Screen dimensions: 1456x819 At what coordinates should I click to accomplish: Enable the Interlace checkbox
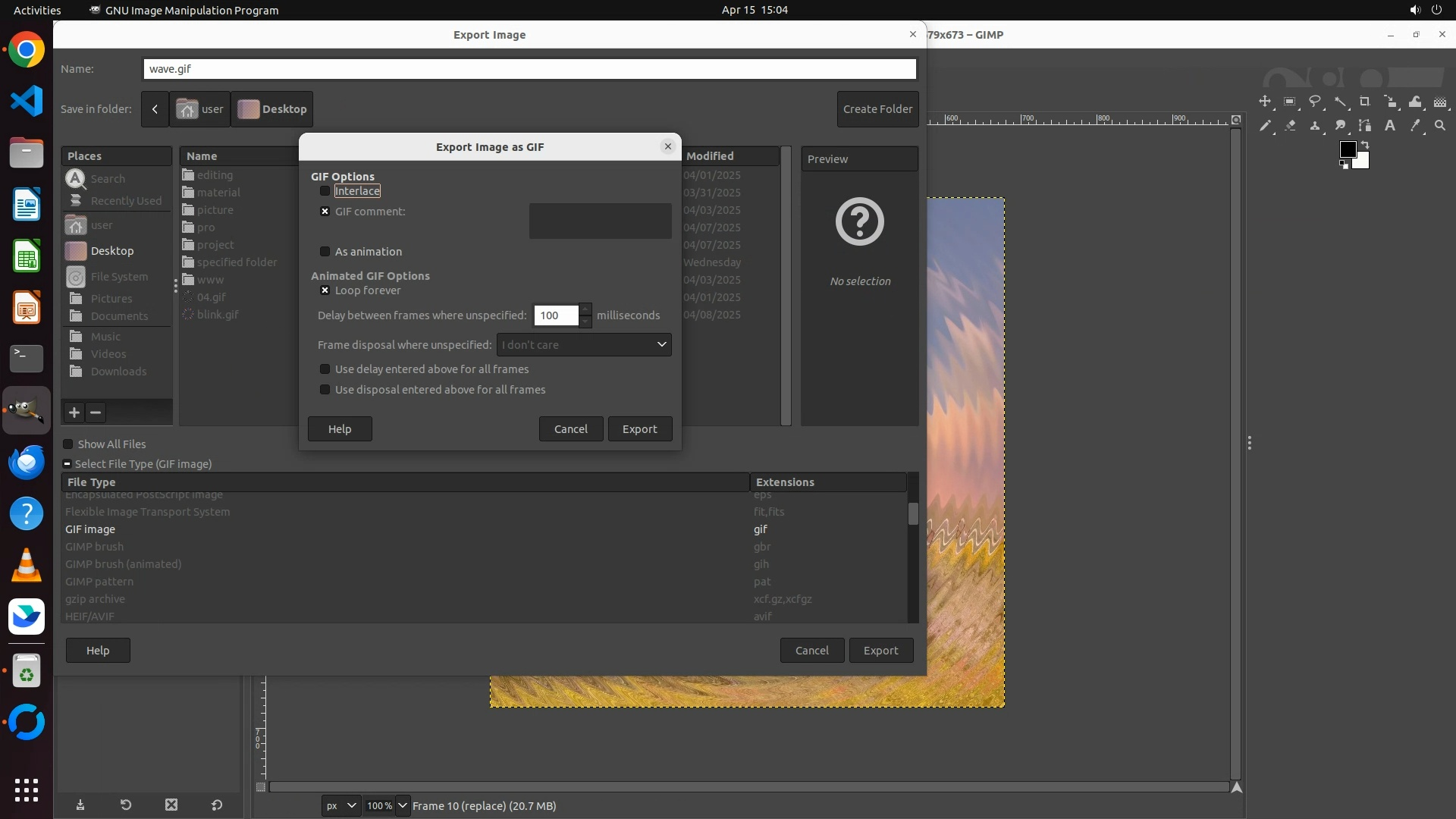[x=325, y=191]
